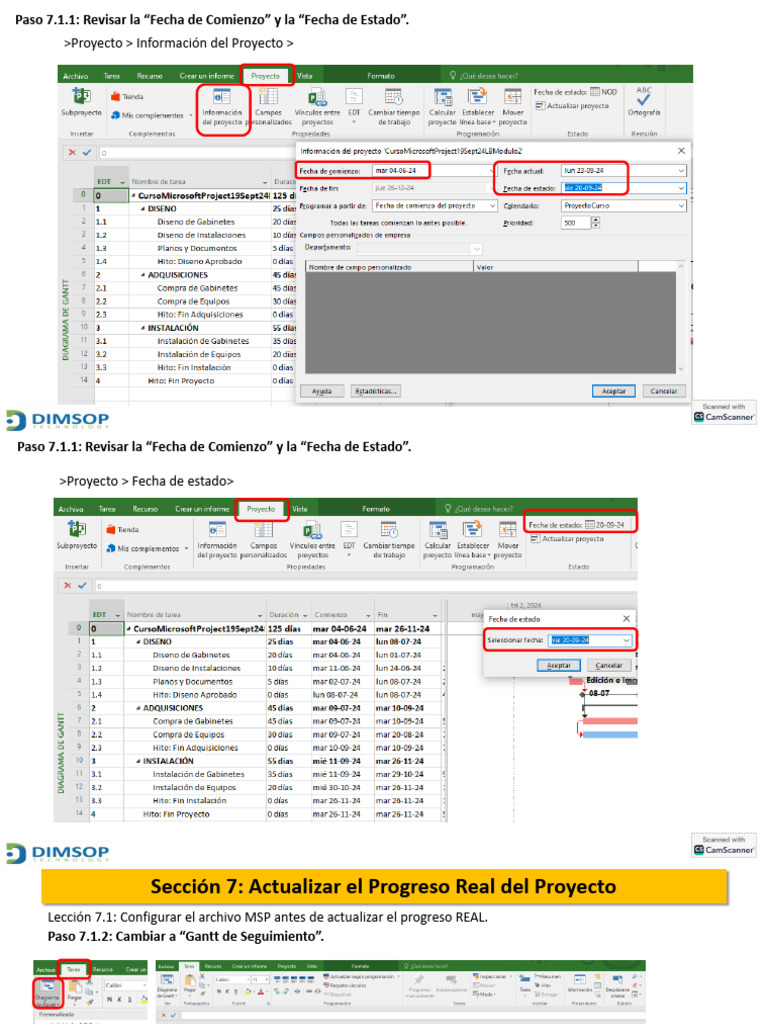The image size is (768, 1024).
Task: Click Ayuda button in project information dialog
Action: 321,391
